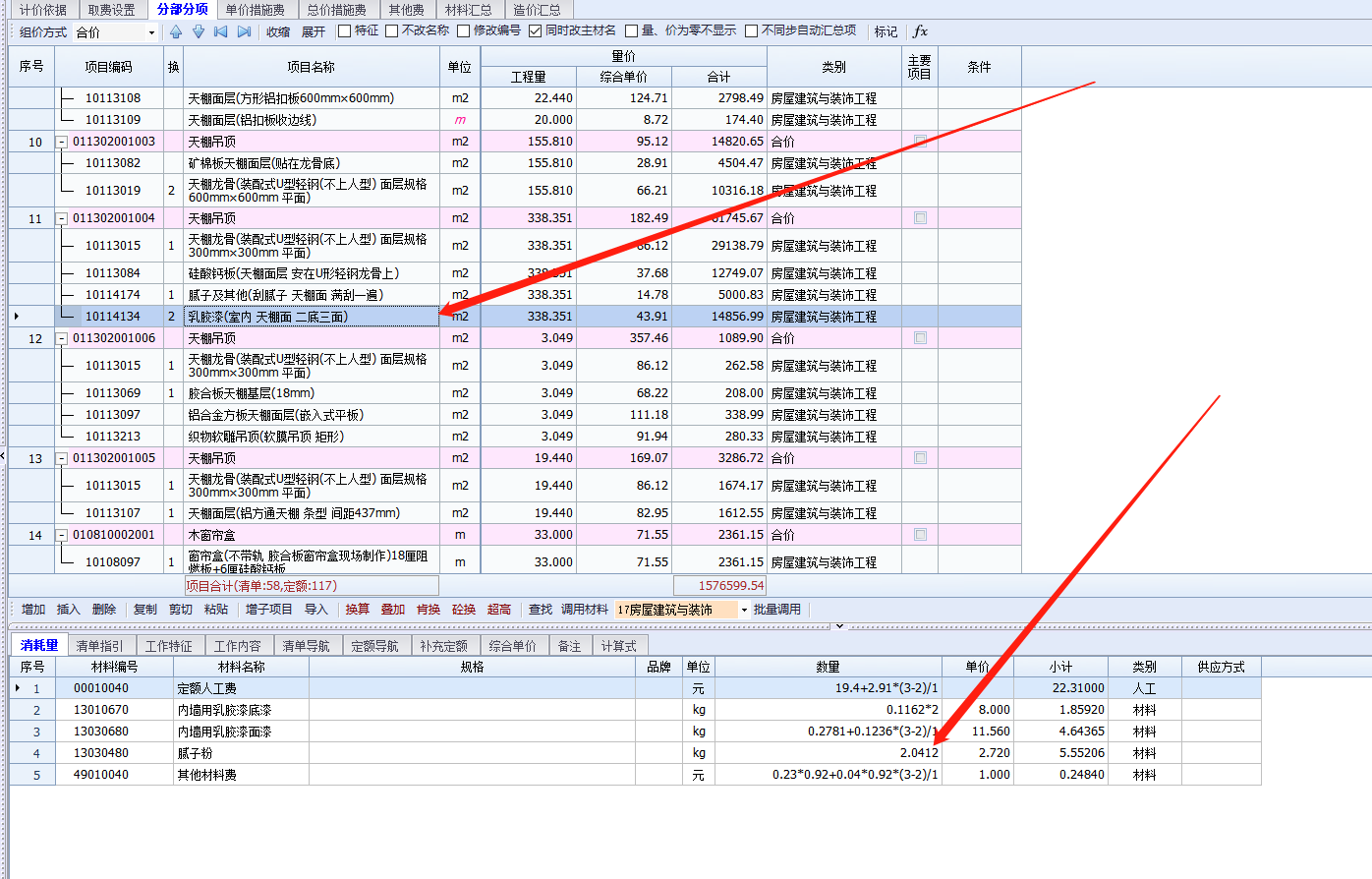Image resolution: width=1372 pixels, height=879 pixels.
Task: Jump to first record arrow icon
Action: [x=221, y=31]
